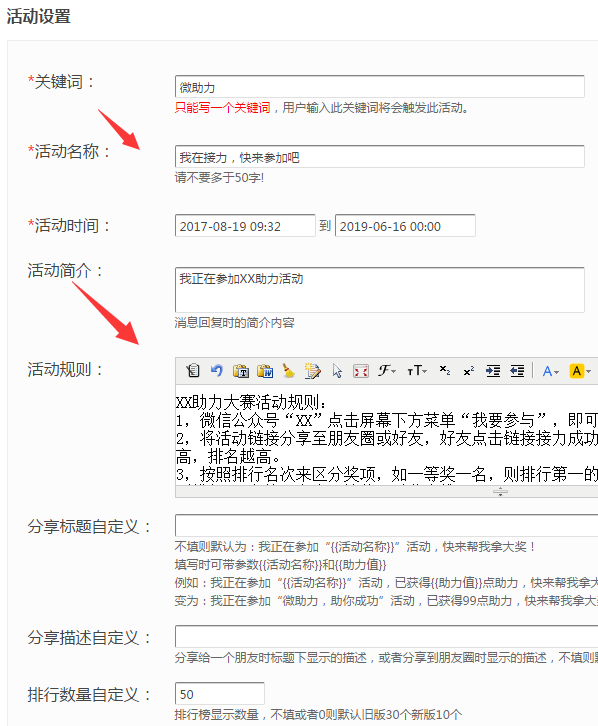This screenshot has width=598, height=726.
Task: Click the red hint 只能写一个关键词
Action: coord(222,108)
